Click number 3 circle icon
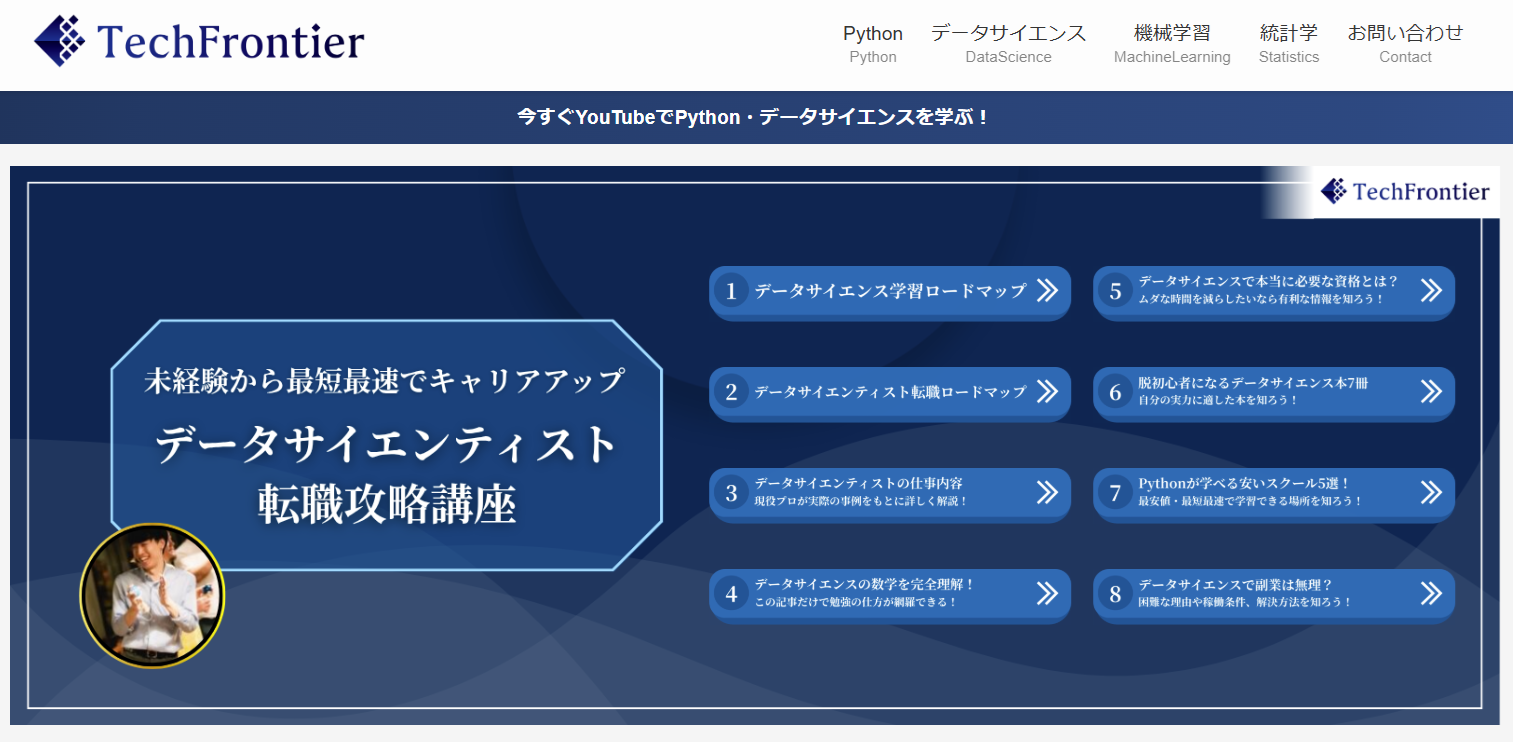The image size is (1513, 742). point(731,493)
